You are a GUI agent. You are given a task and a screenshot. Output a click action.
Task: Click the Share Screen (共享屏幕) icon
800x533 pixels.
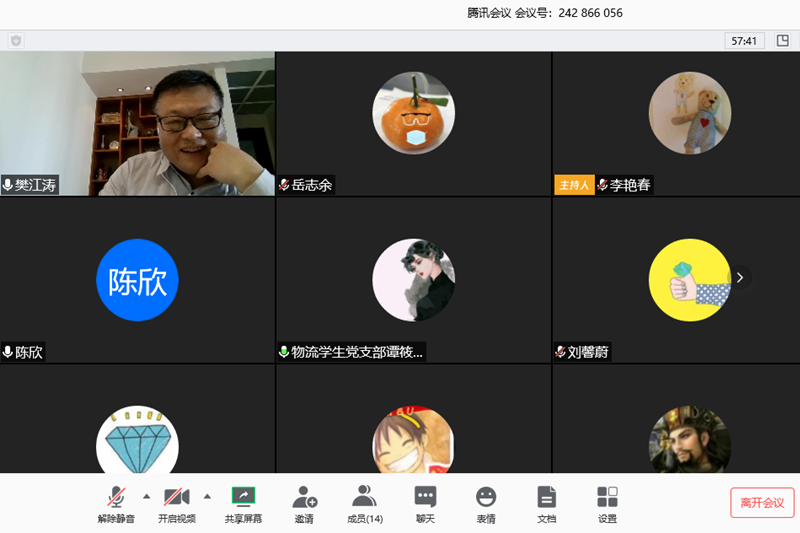243,497
